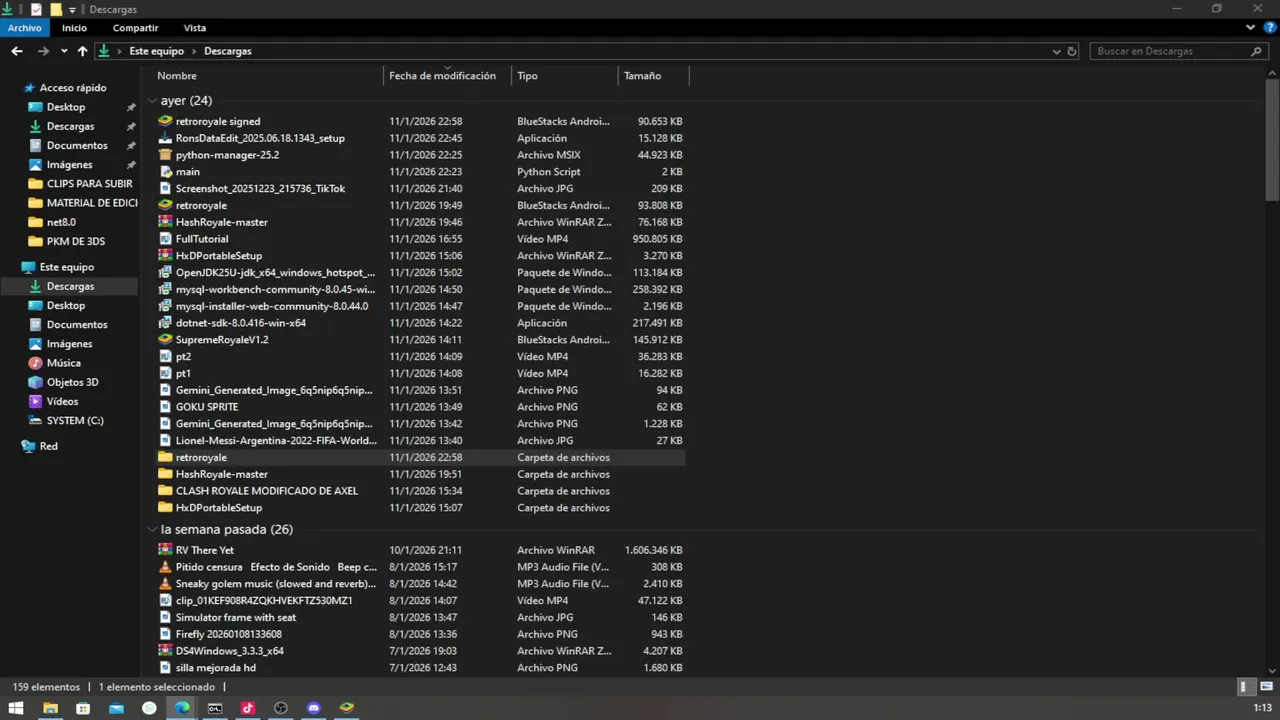This screenshot has width=1280, height=720.
Task: Open Discord from the taskbar
Action: point(314,708)
